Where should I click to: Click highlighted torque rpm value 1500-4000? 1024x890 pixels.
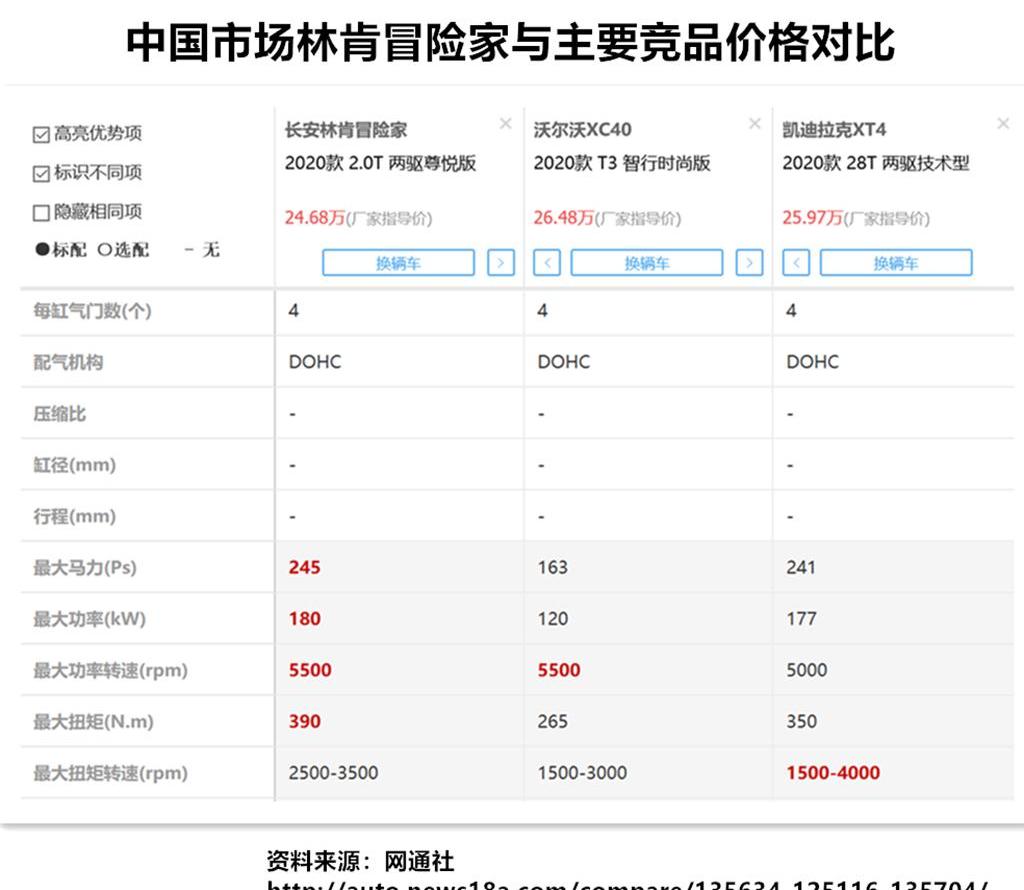(x=833, y=773)
